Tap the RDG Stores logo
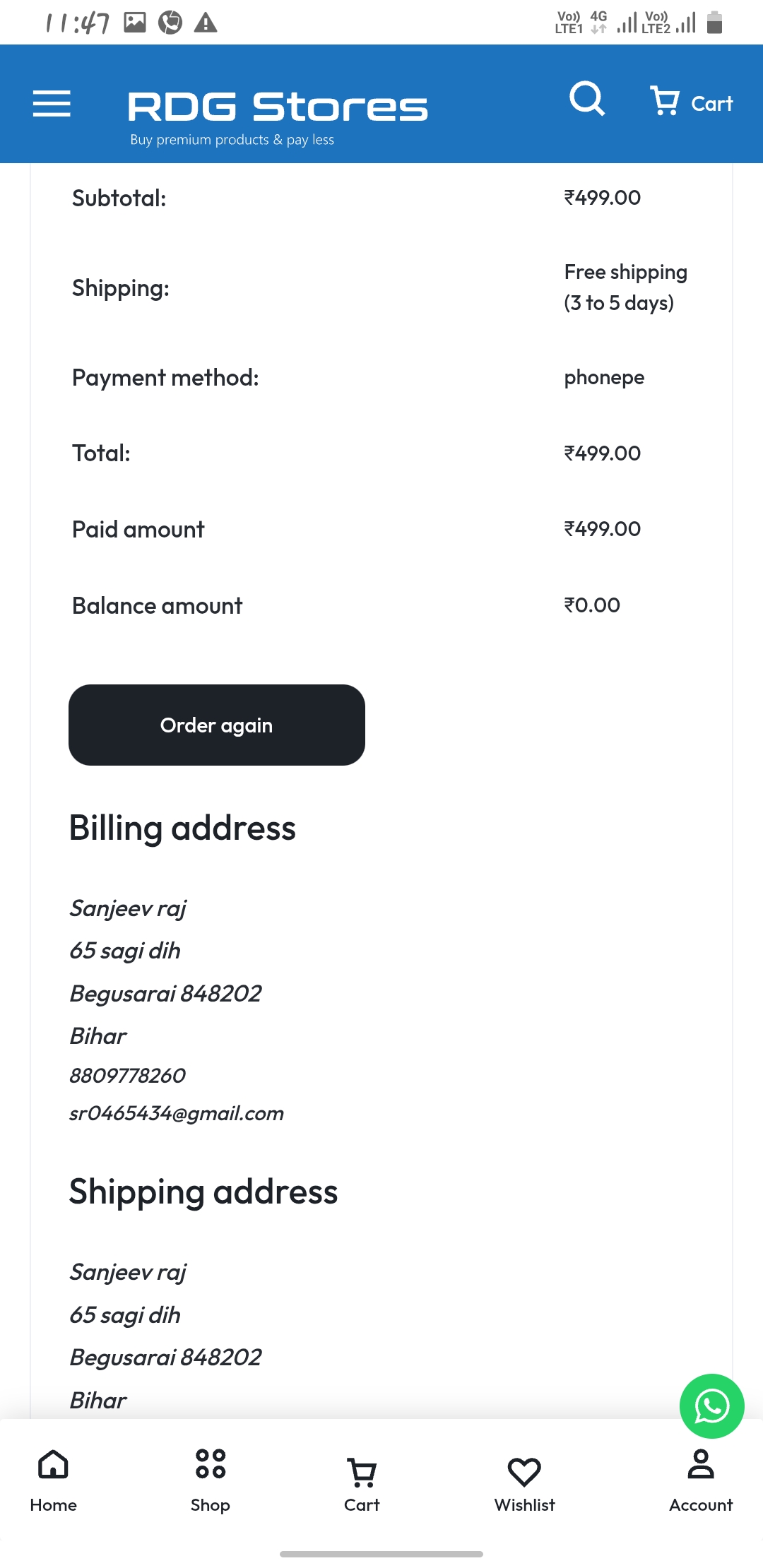Screen dimensions: 763x1568 [278, 107]
